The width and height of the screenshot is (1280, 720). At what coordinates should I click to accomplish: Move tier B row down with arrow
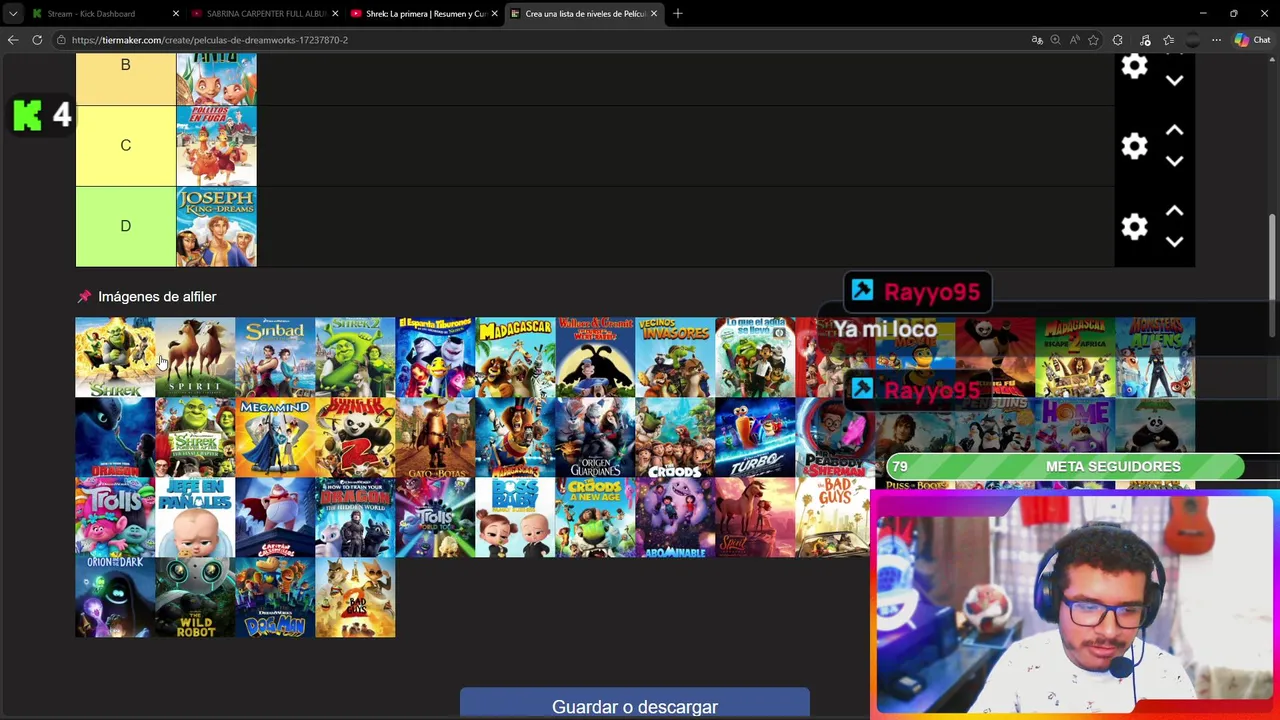1175,80
